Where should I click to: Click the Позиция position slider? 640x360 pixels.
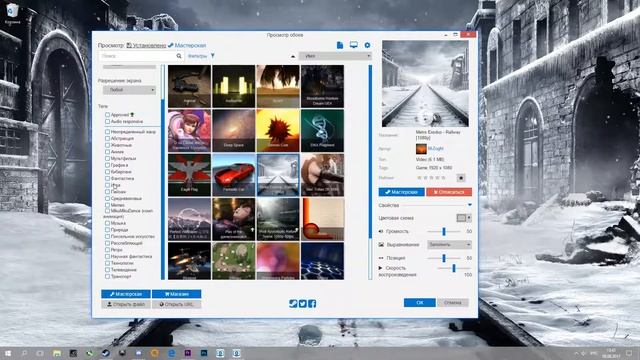[444, 258]
